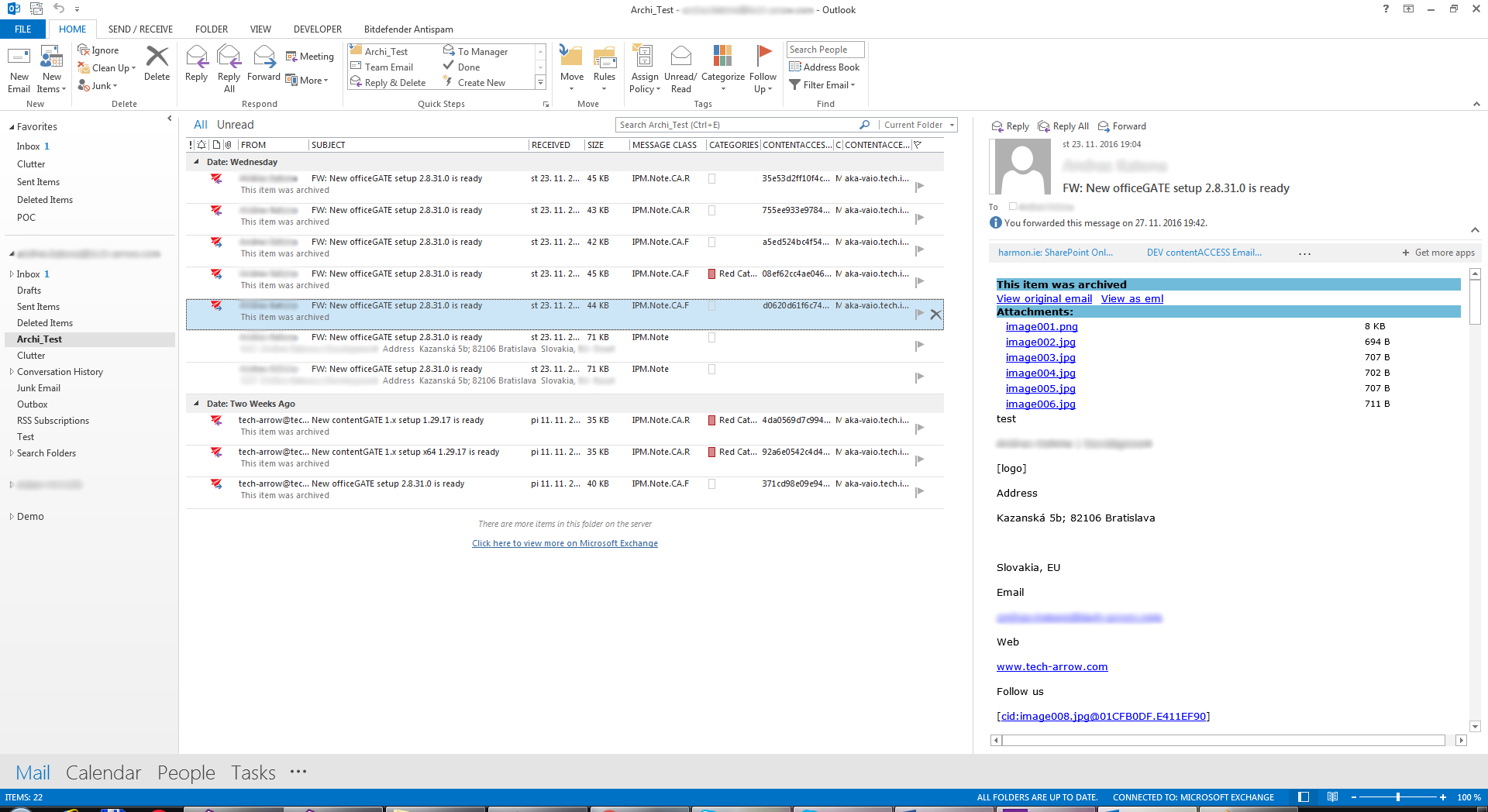Click the search magnifier icon in Archi_Test search
The width and height of the screenshot is (1488, 812).
coord(864,125)
